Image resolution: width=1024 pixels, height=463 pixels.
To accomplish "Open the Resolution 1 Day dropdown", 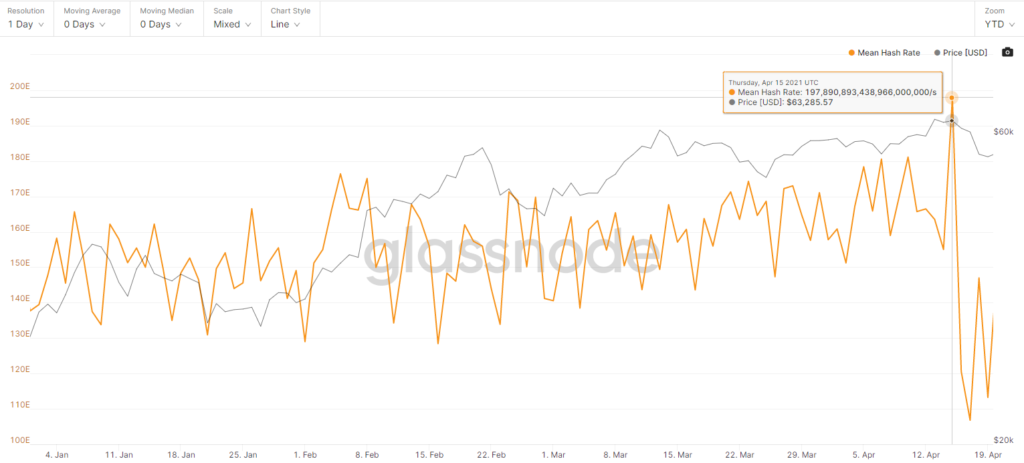I will click(x=27, y=24).
